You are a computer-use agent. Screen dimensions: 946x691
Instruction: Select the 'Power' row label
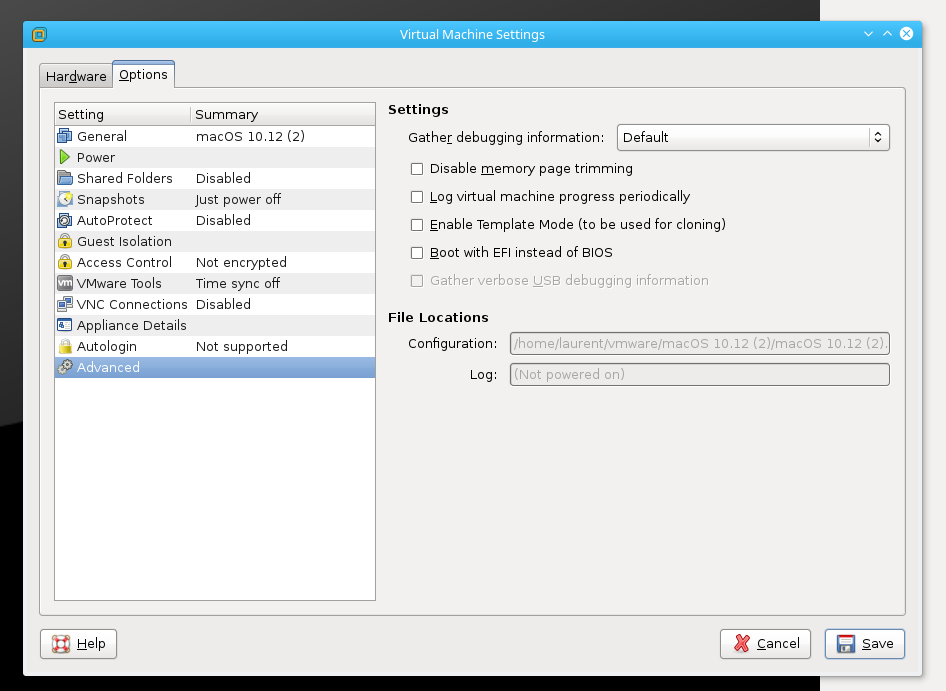pos(96,158)
